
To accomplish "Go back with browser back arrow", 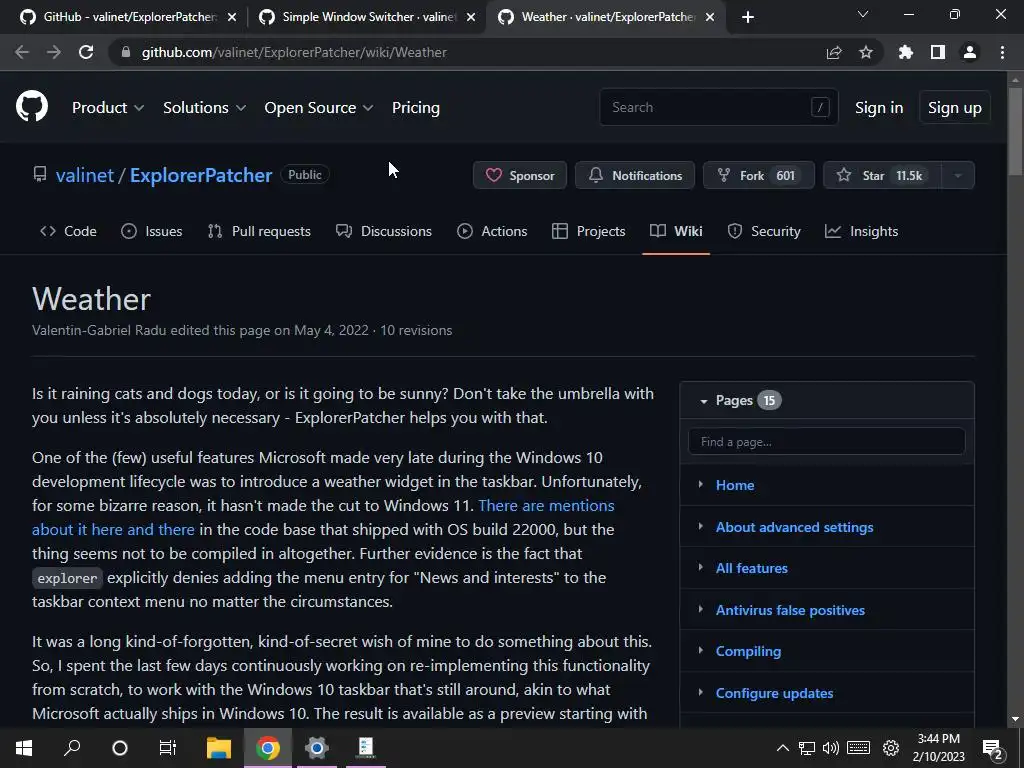I will point(22,52).
